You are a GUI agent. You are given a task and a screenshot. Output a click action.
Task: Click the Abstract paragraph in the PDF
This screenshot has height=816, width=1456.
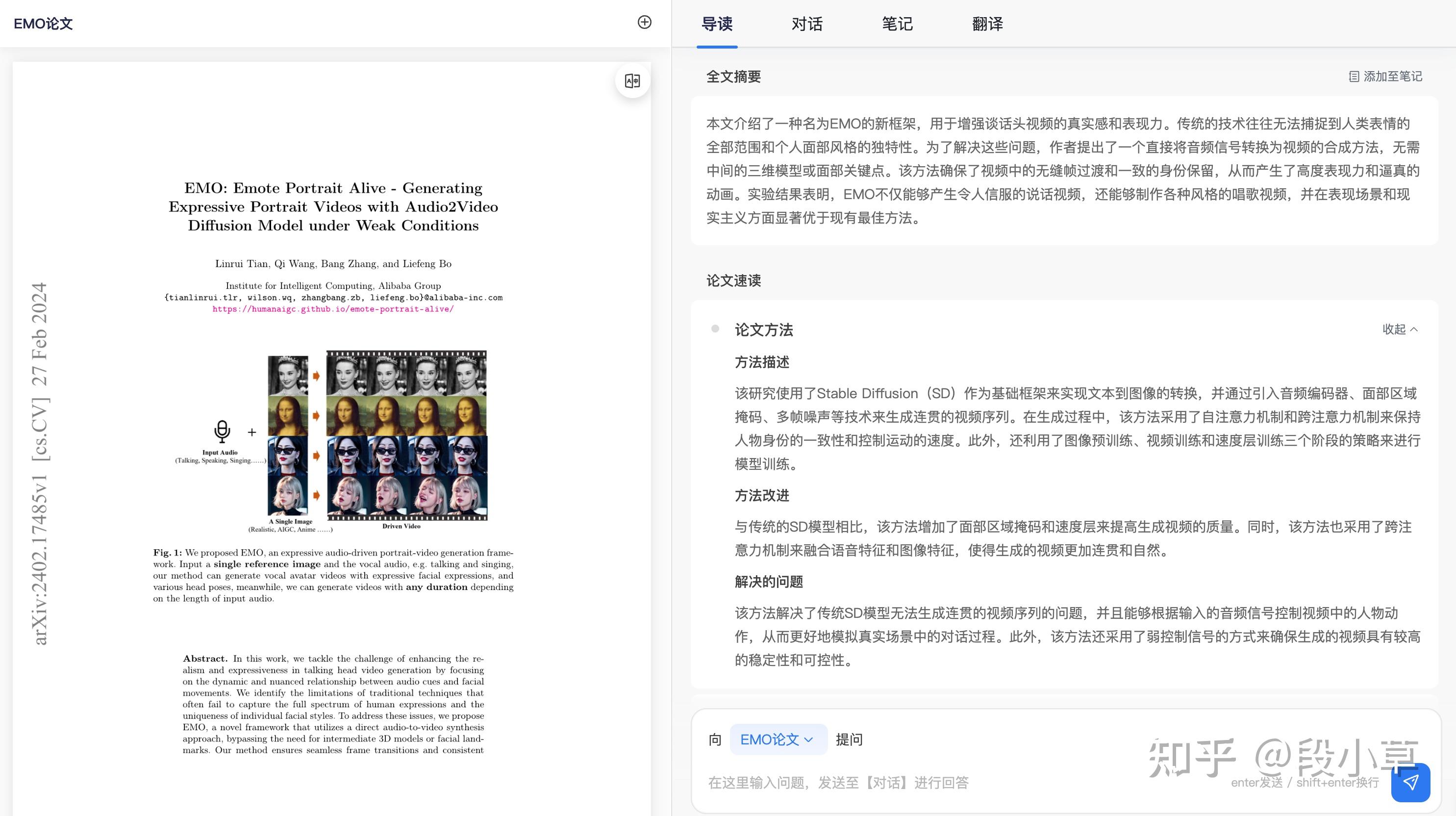pos(333,704)
